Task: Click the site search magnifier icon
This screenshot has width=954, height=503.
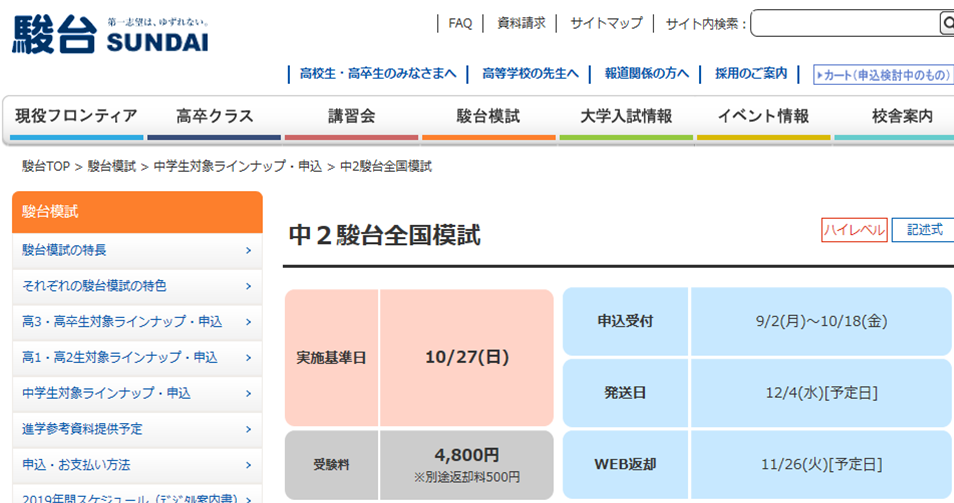Action: coord(947,24)
